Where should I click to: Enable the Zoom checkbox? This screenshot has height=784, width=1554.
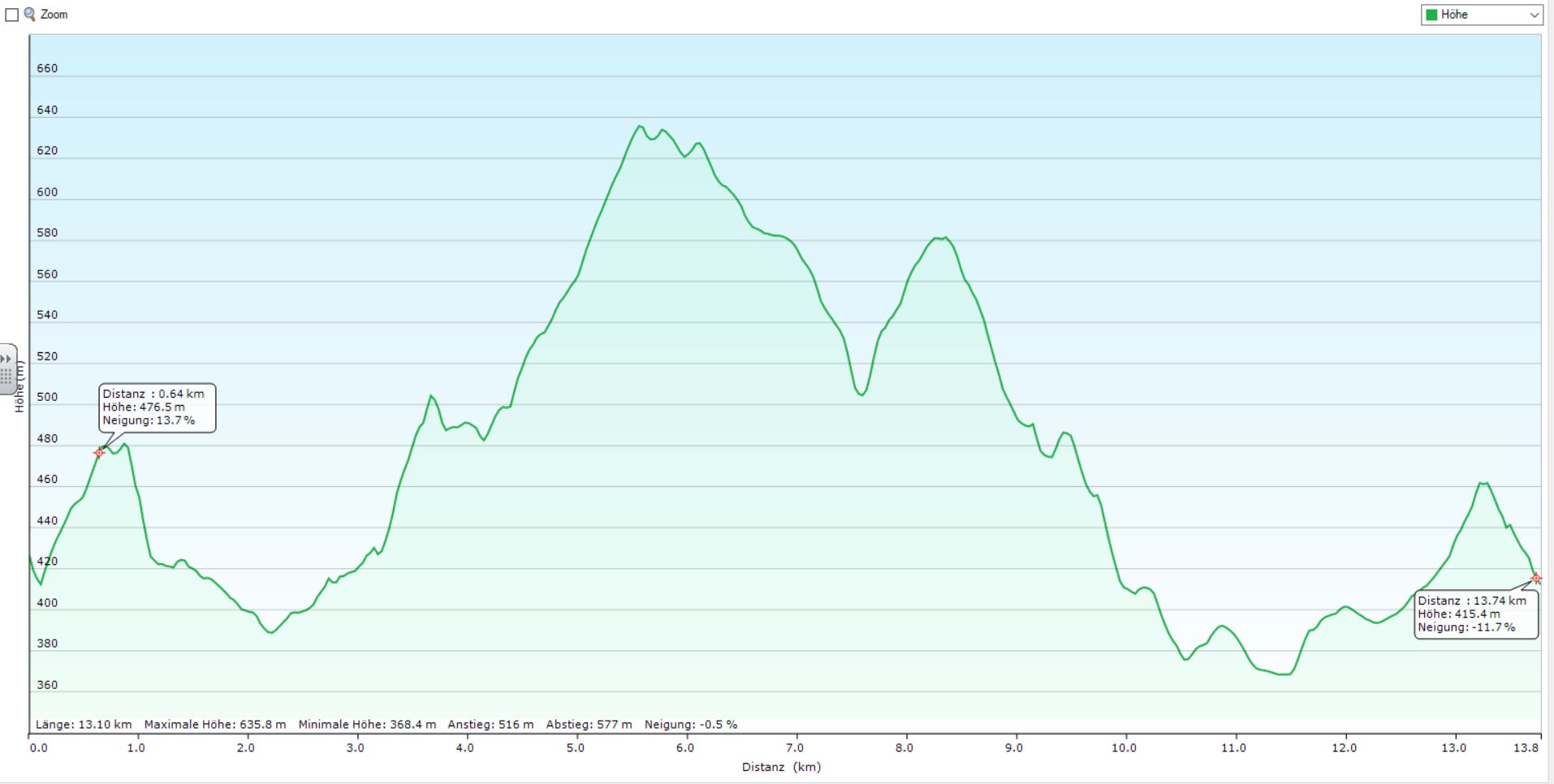tap(12, 15)
